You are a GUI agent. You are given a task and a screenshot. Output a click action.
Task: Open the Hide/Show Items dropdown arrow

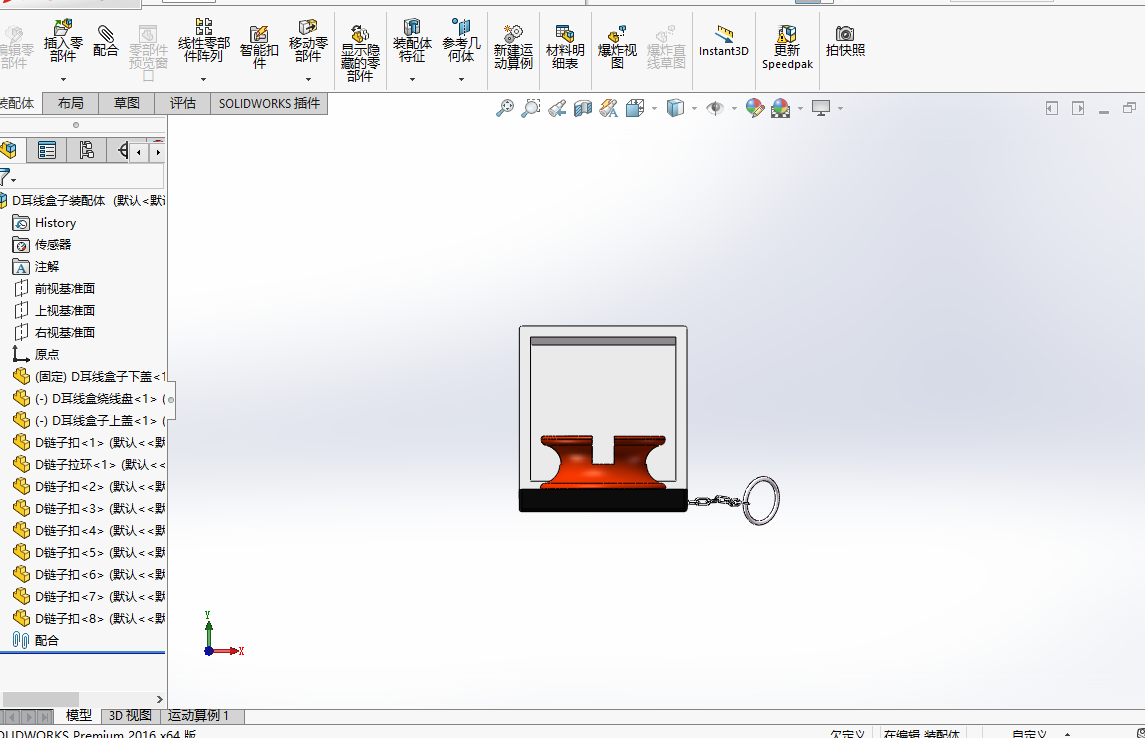coord(734,109)
